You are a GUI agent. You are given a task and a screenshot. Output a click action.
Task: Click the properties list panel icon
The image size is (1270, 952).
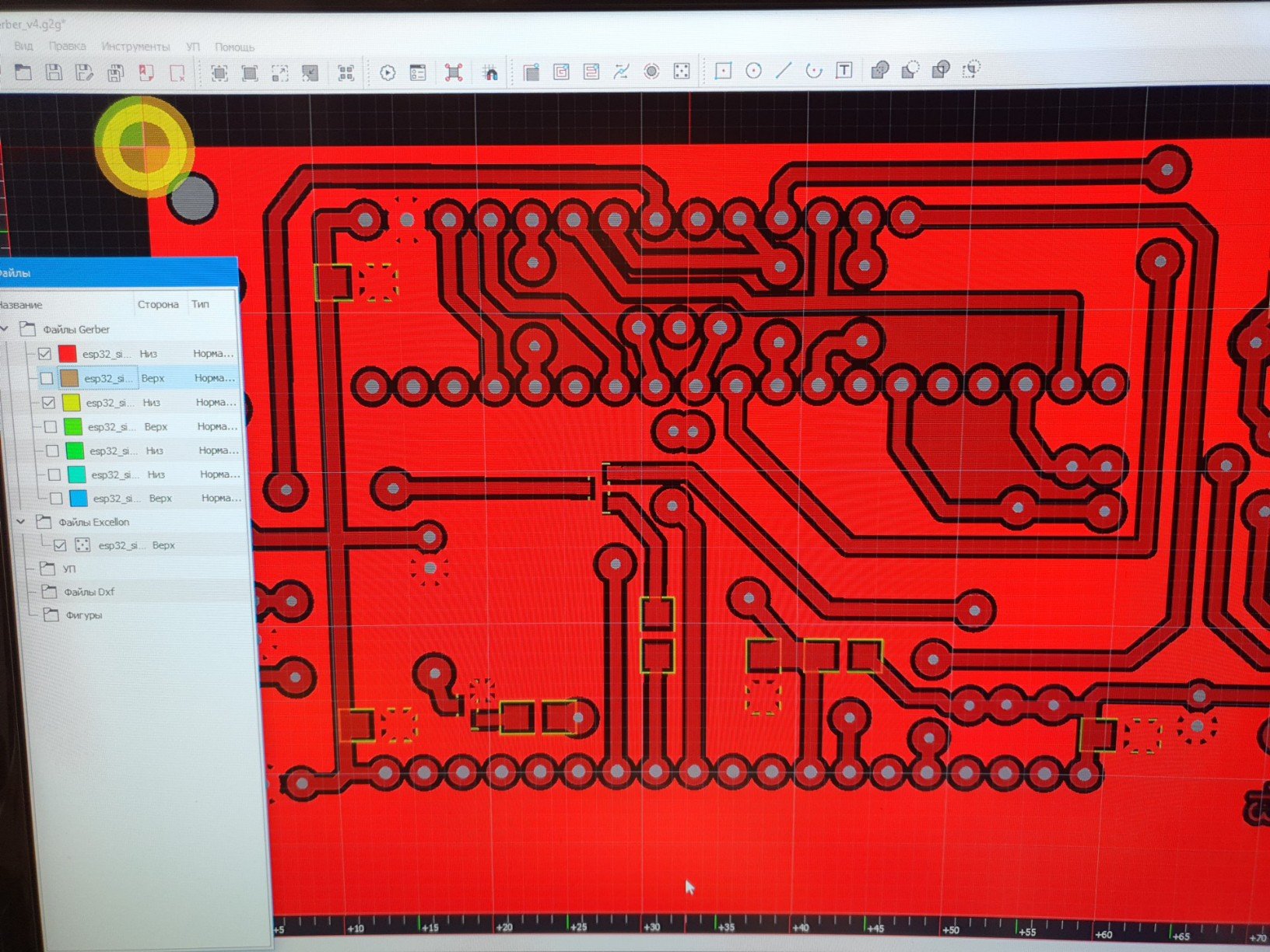(418, 73)
